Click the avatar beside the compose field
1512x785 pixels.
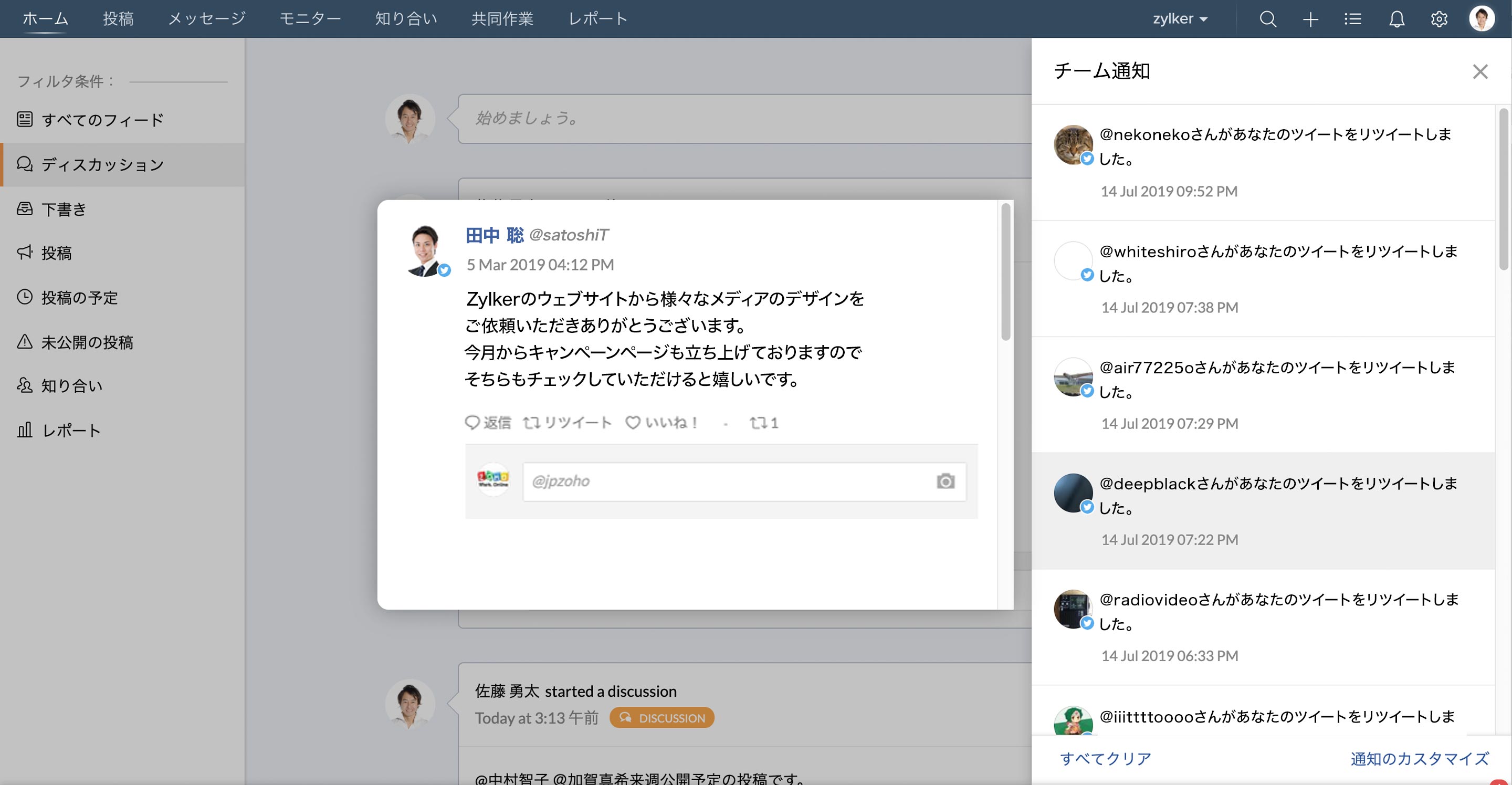click(x=409, y=119)
